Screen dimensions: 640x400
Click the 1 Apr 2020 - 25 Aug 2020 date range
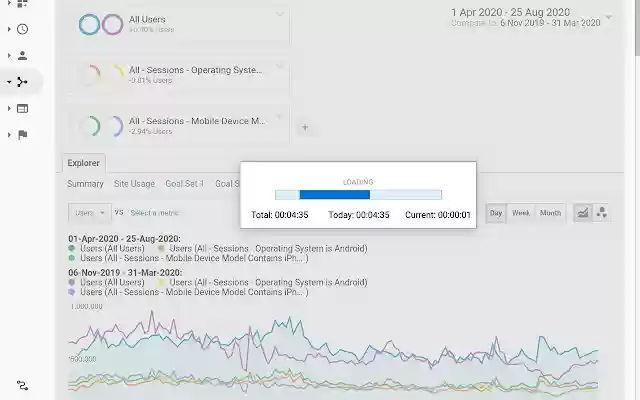pyautogui.click(x=510, y=12)
